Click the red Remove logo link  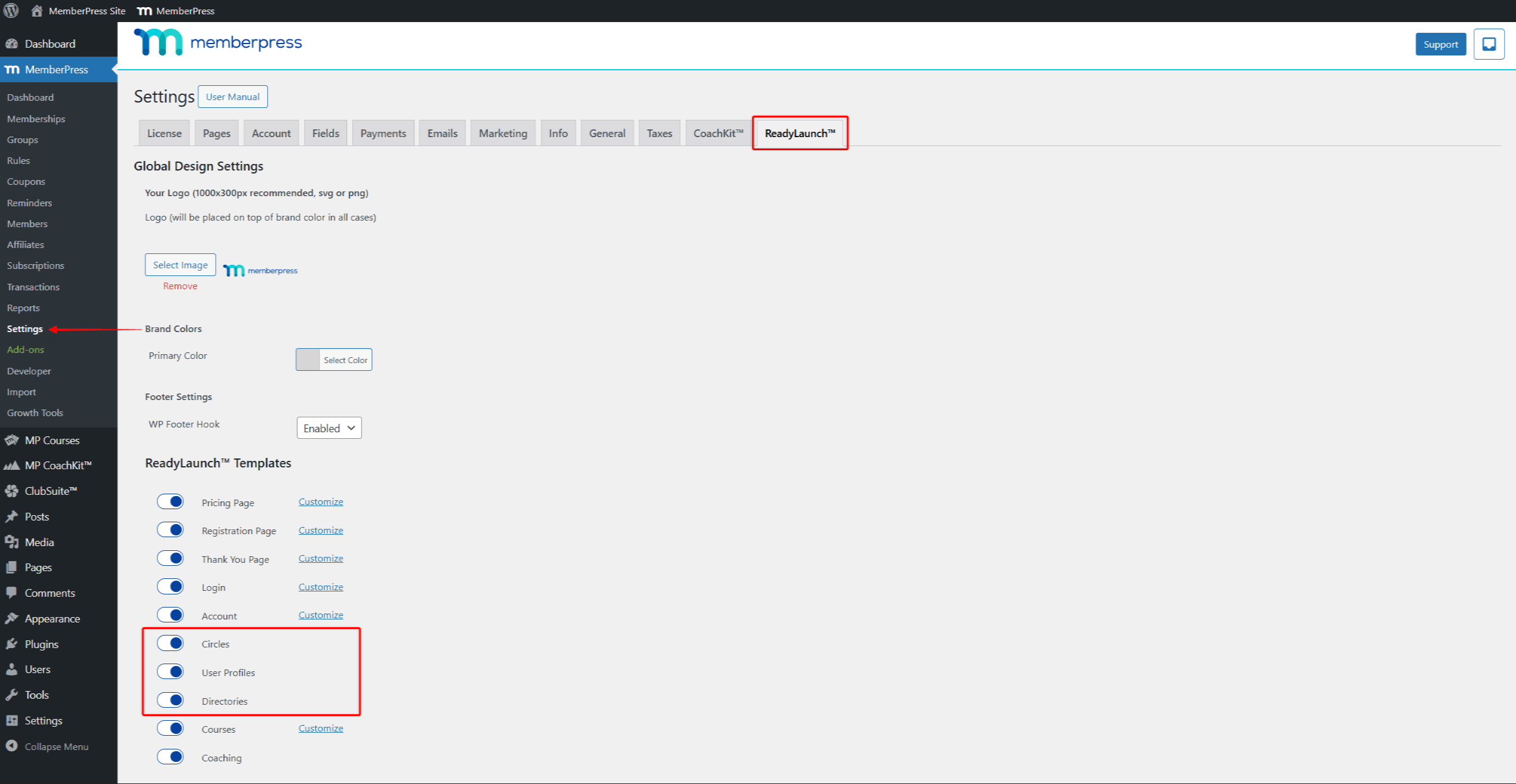pos(180,286)
